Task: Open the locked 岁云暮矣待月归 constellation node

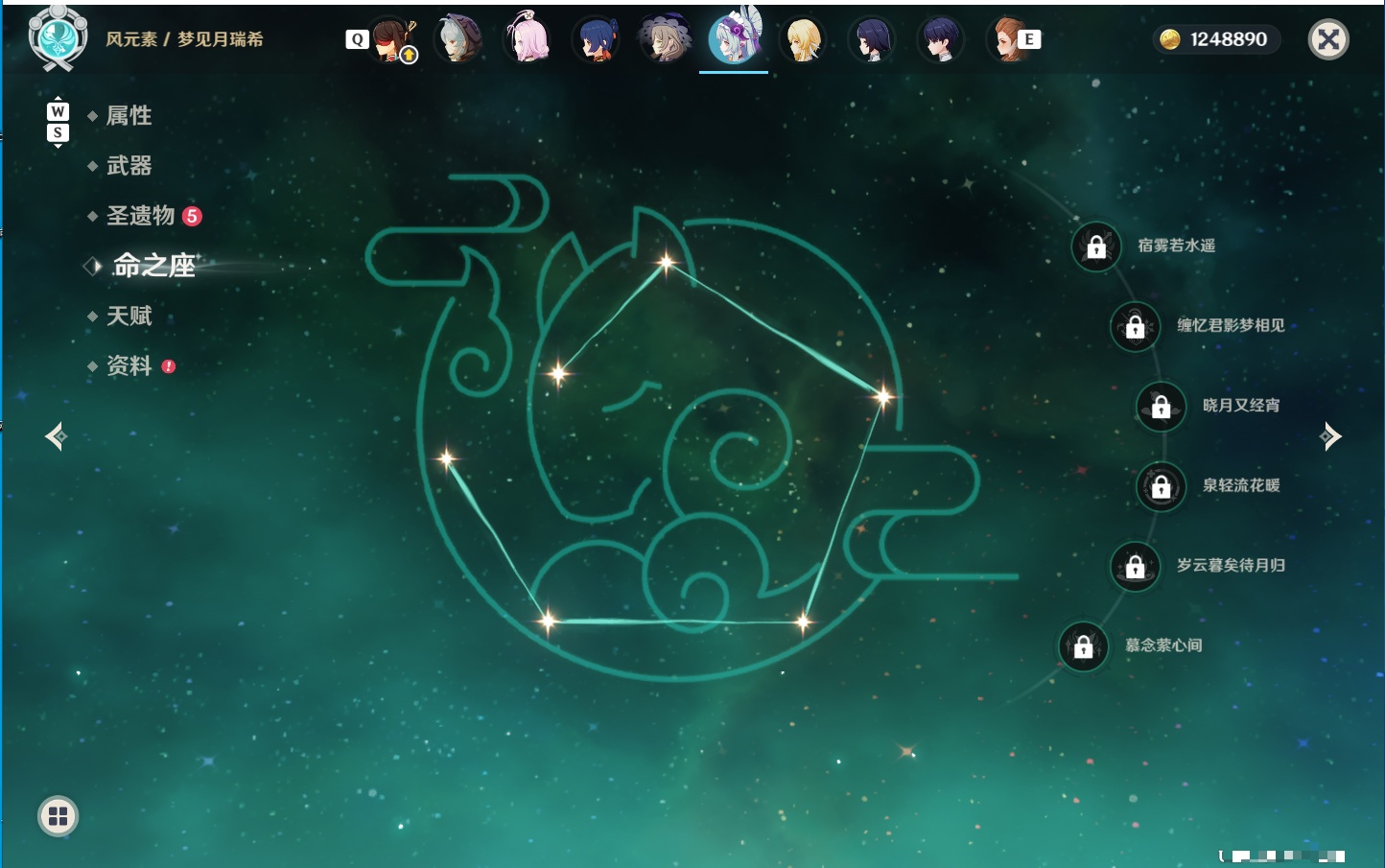Action: [1135, 566]
